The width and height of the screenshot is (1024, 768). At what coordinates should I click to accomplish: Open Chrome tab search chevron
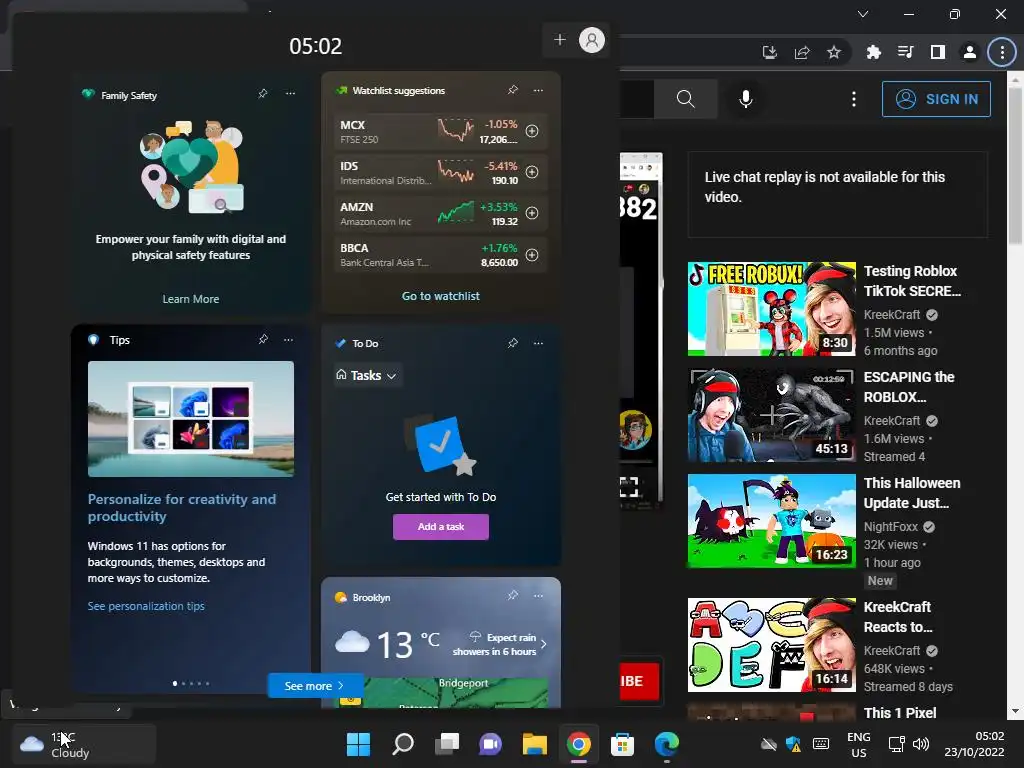pyautogui.click(x=863, y=14)
